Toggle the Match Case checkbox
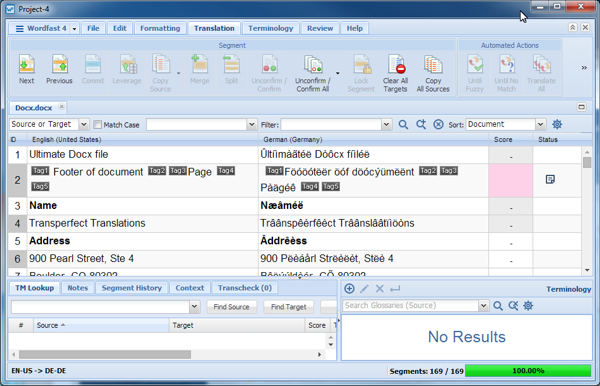600x386 pixels. (98, 125)
